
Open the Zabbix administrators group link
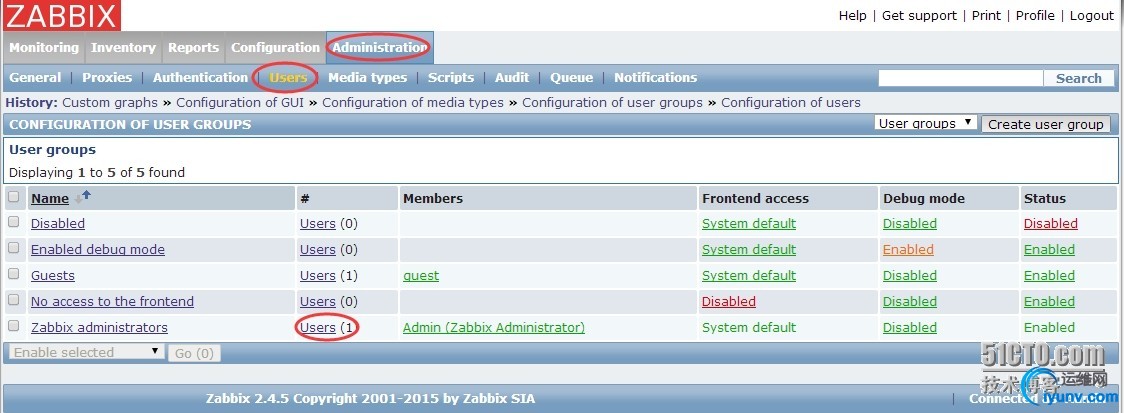click(99, 327)
